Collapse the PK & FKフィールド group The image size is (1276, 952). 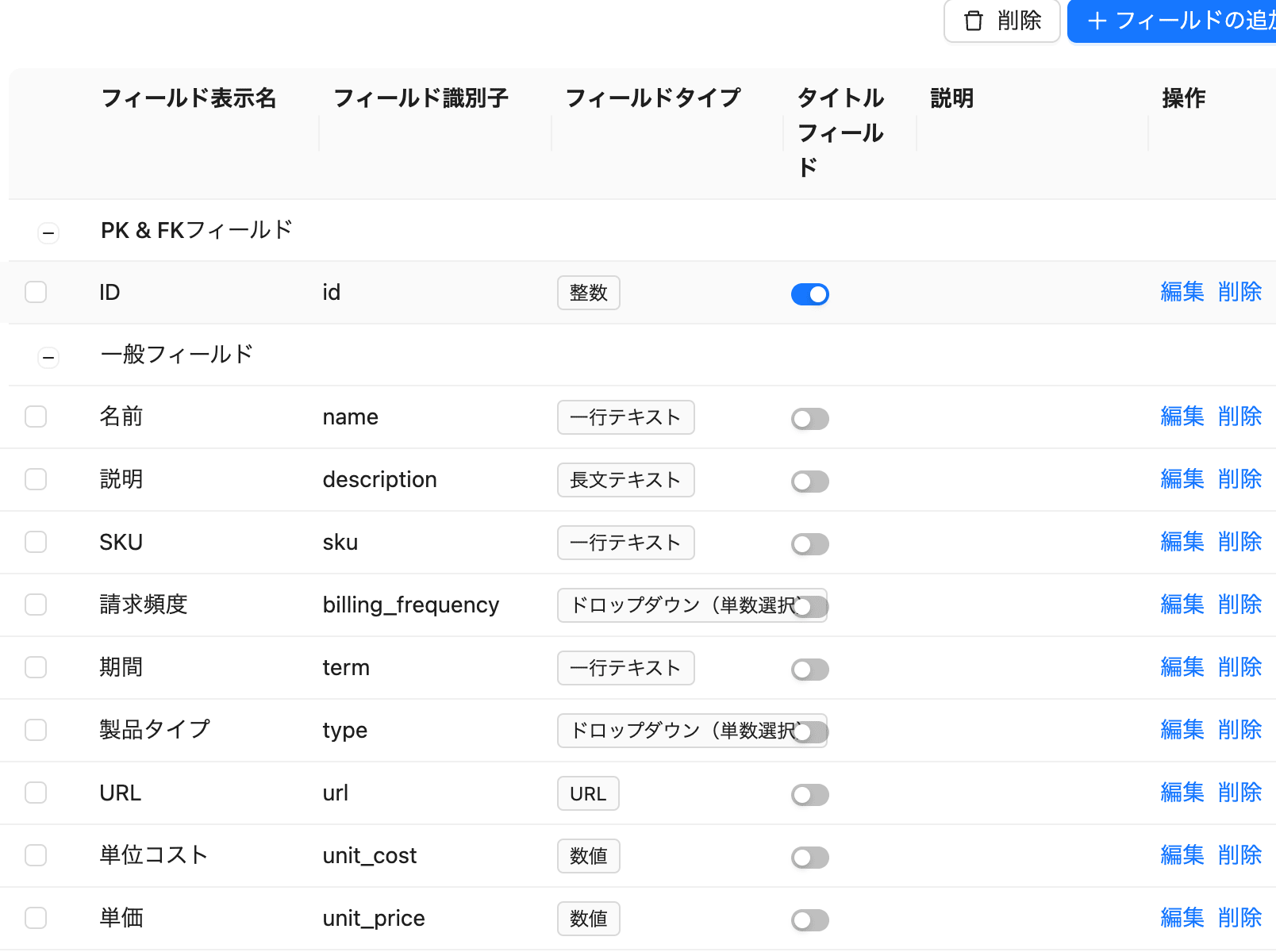coord(48,232)
